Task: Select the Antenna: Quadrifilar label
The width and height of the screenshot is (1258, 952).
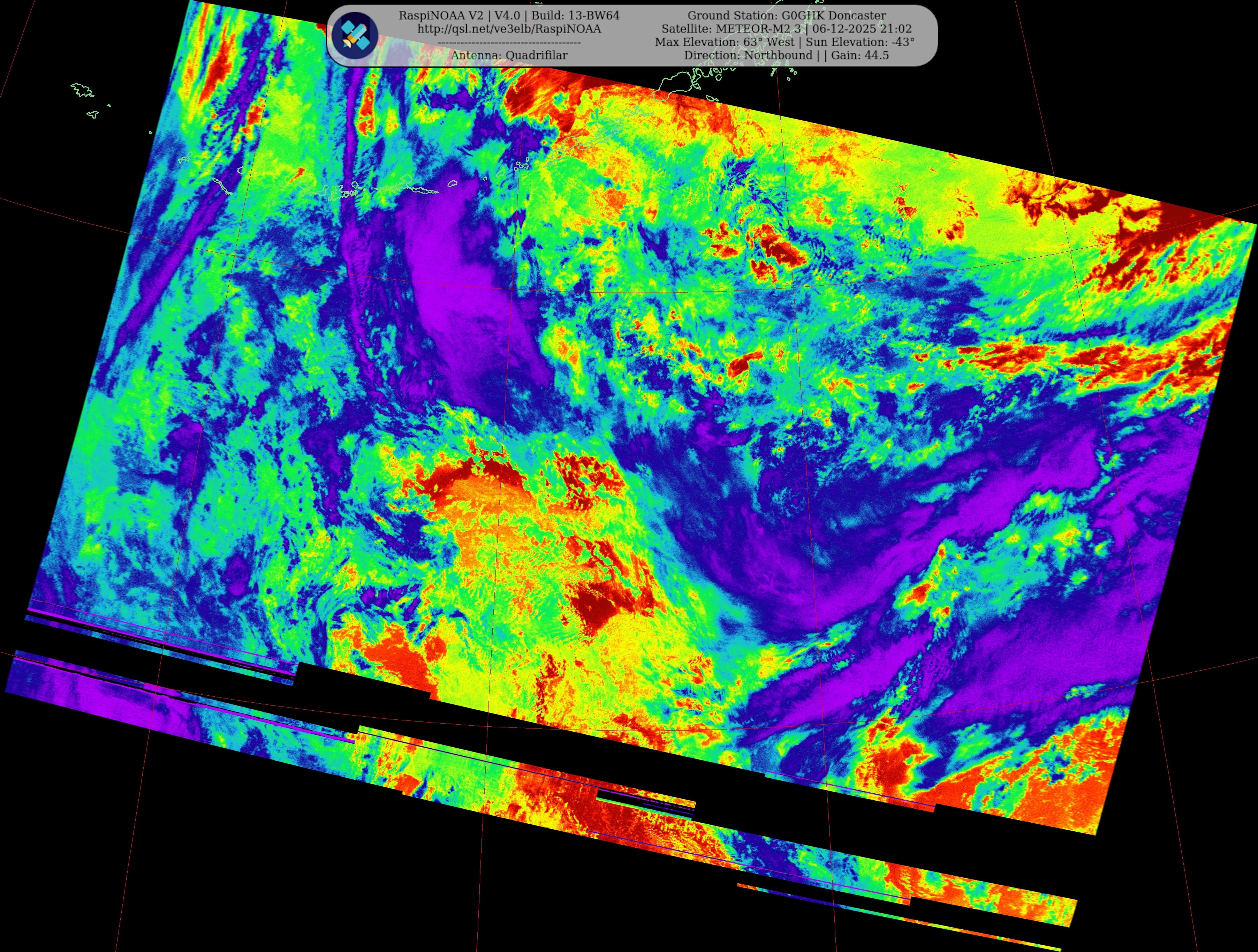Action: 509,55
